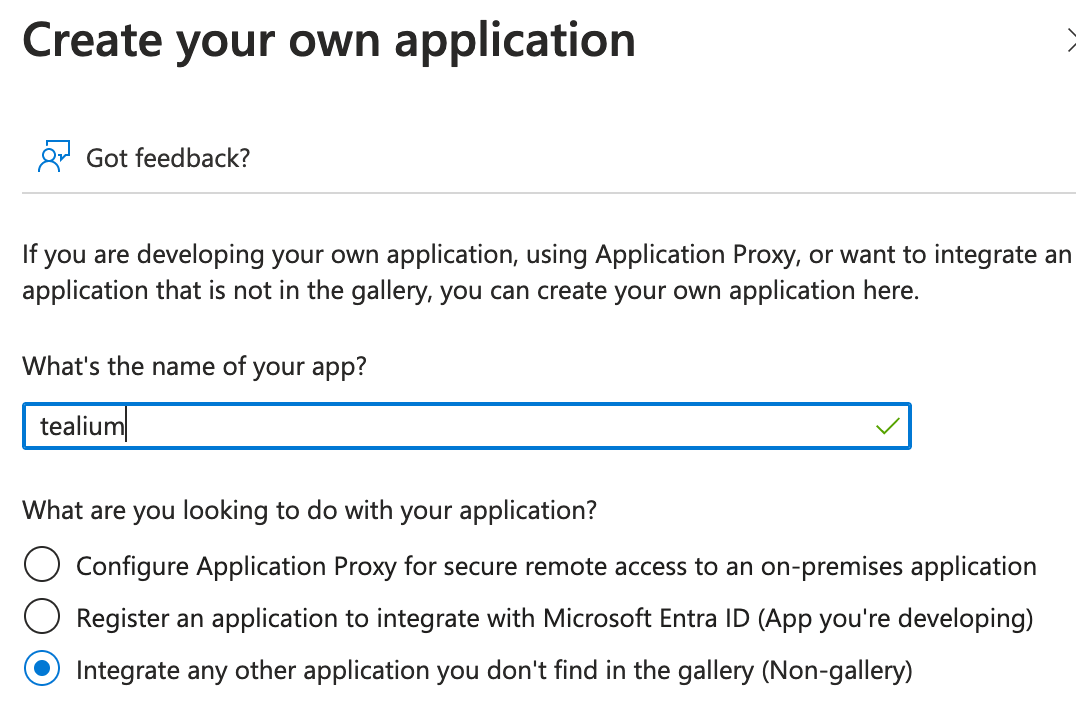Image resolution: width=1076 pixels, height=718 pixels.
Task: Click the "If you are developing" description paragraph
Action: tap(540, 273)
